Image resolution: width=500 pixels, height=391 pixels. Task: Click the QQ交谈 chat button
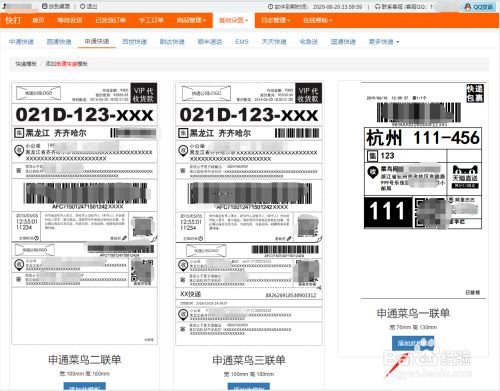(479, 7)
